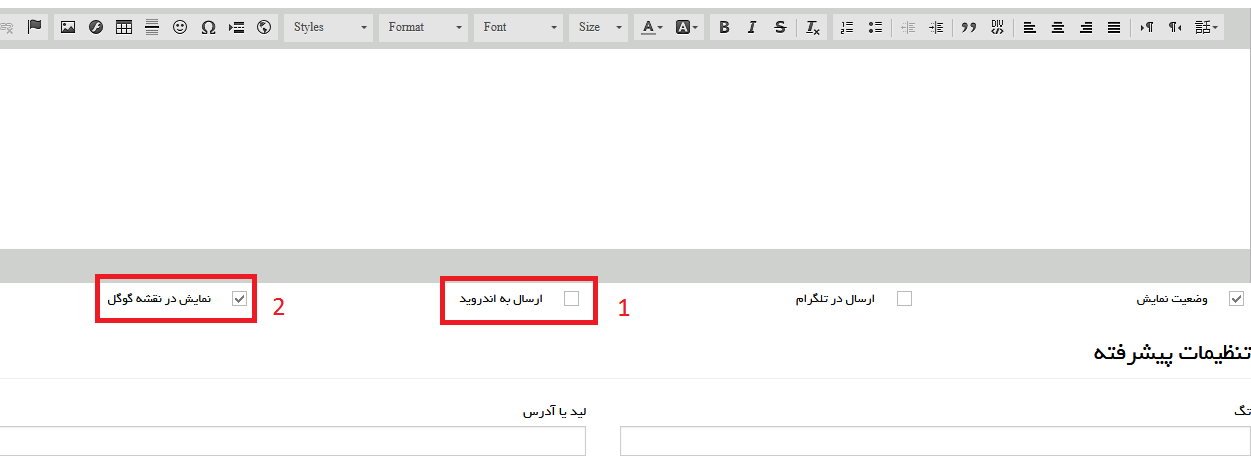The height and width of the screenshot is (463, 1251).
Task: Click the IFrame globe icon
Action: (x=264, y=27)
